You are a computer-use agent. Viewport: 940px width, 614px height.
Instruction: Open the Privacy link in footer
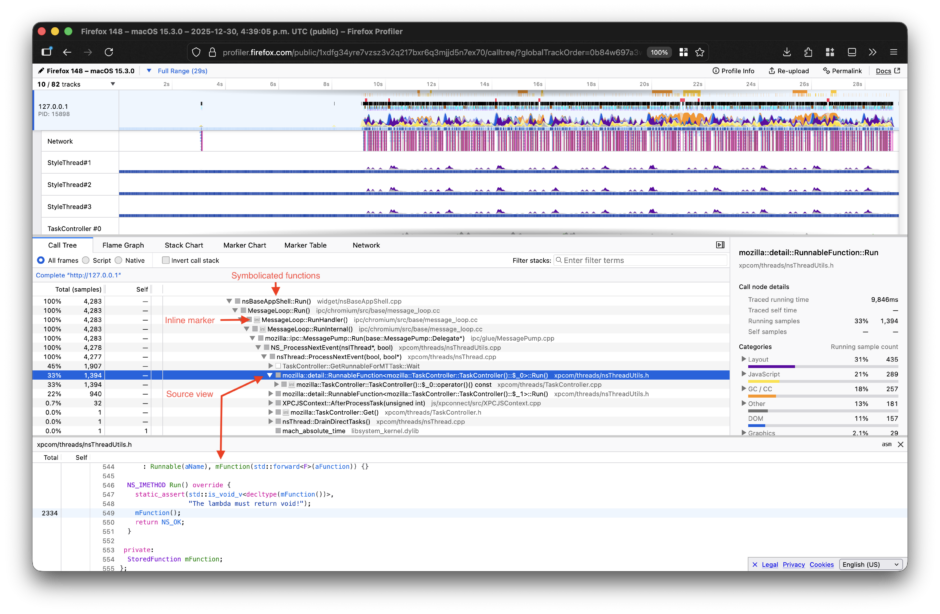pyautogui.click(x=793, y=565)
